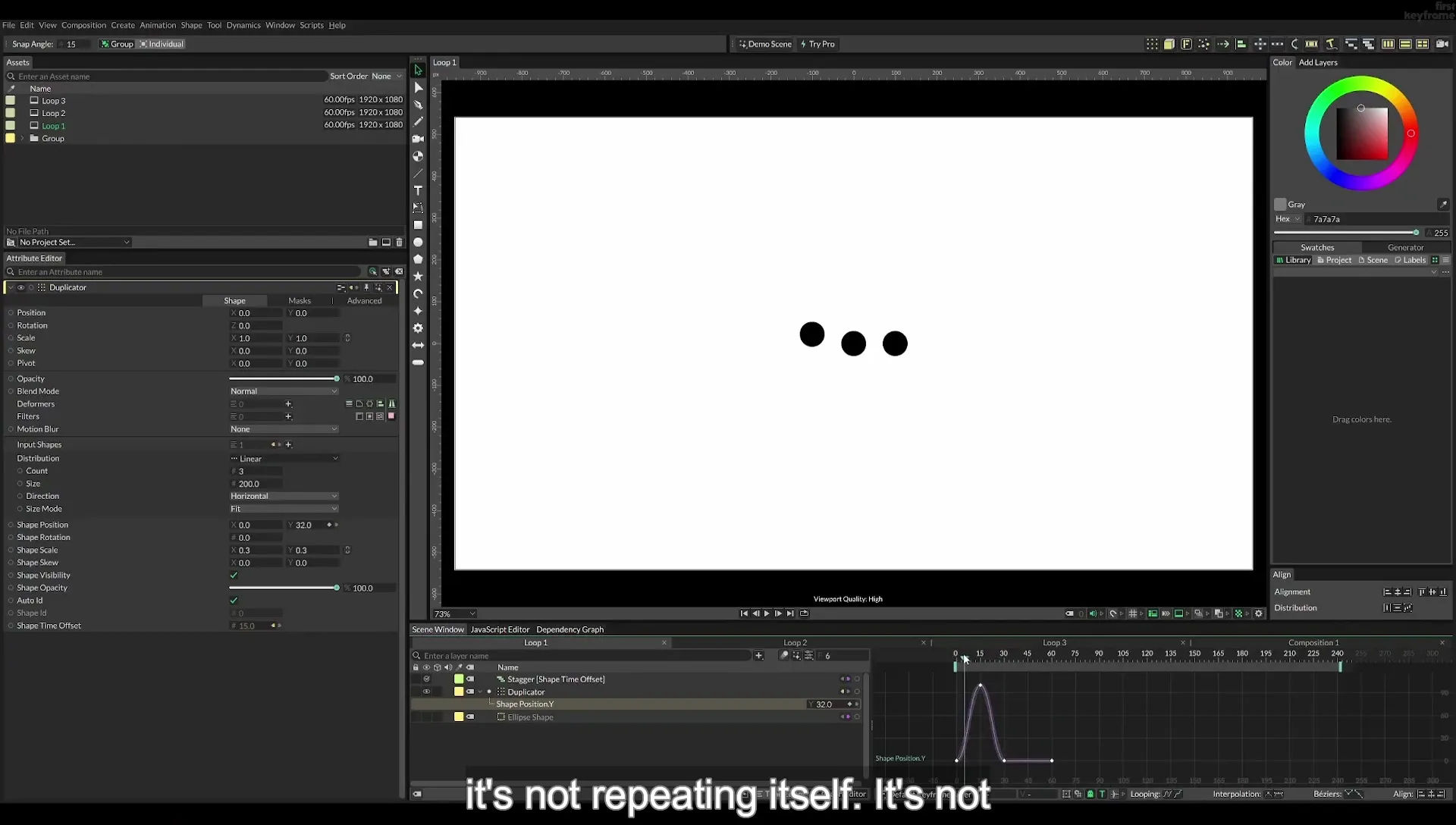Click inside the color wheel square
Screen dimensions: 1456x825
pos(1362,133)
